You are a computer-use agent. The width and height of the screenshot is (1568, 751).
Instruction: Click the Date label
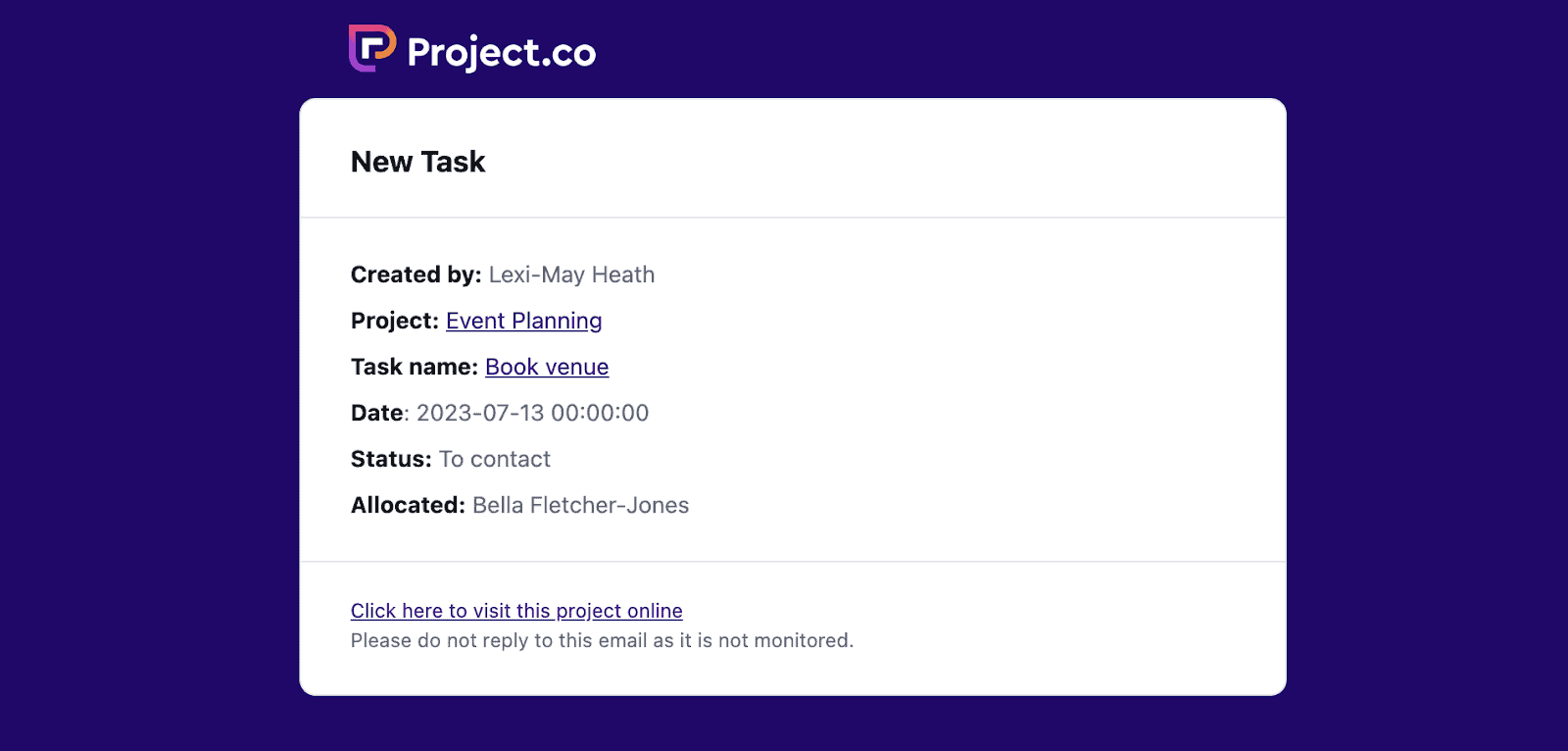(377, 413)
